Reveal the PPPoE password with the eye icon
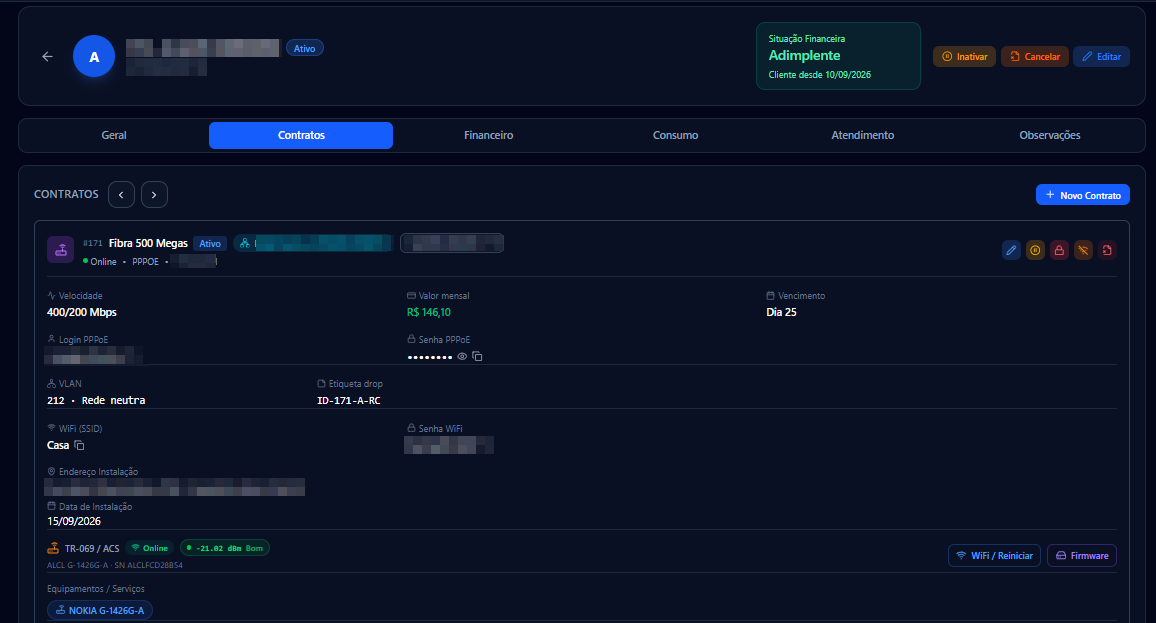 click(462, 356)
